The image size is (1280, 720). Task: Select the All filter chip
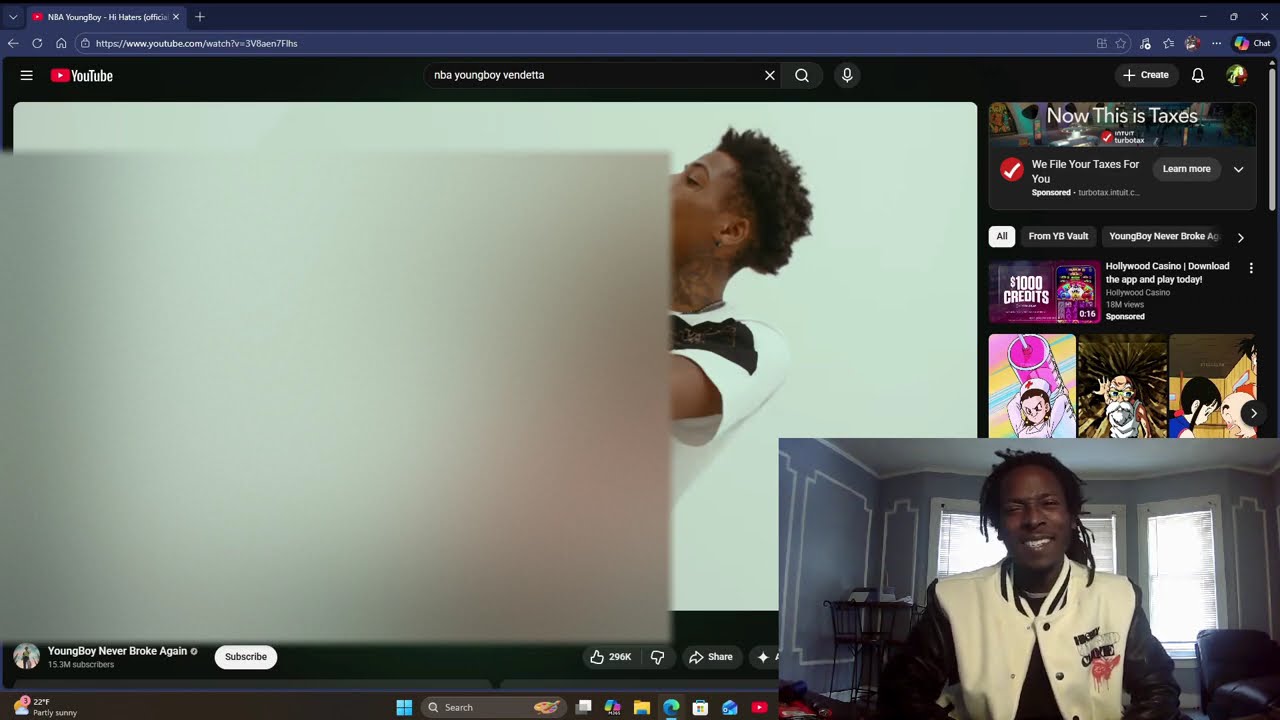tap(1002, 237)
